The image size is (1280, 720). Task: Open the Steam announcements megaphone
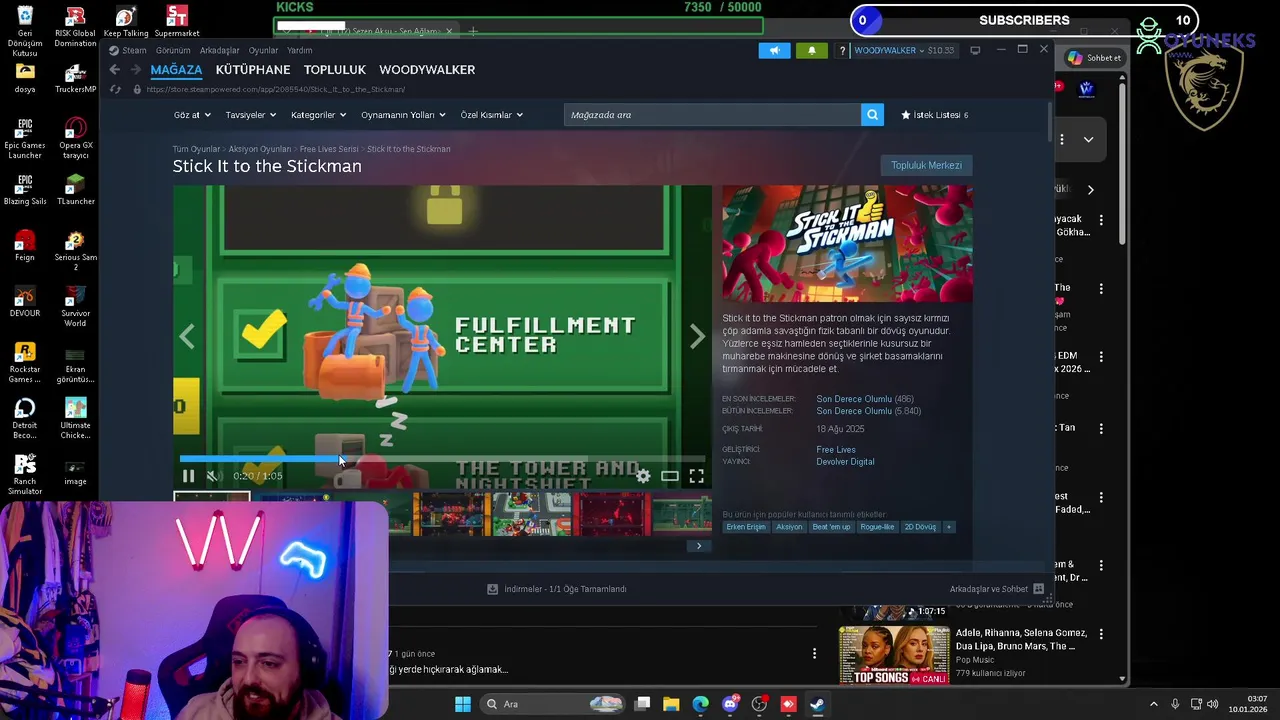[x=774, y=50]
